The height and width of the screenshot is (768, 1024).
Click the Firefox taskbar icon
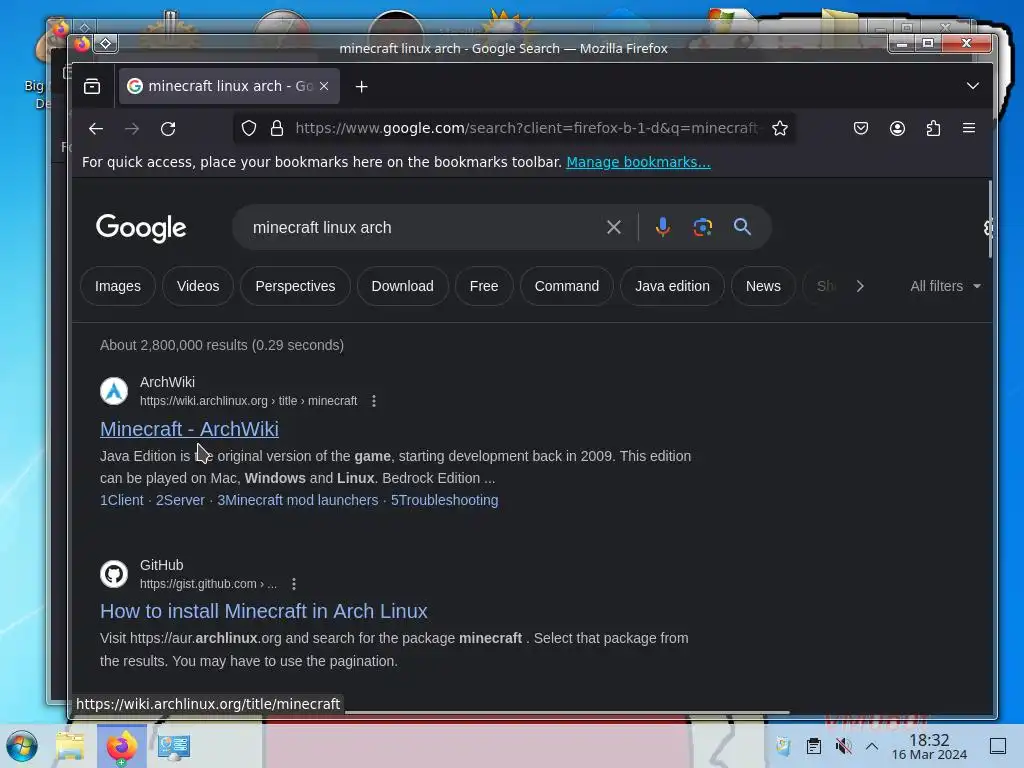(x=122, y=746)
